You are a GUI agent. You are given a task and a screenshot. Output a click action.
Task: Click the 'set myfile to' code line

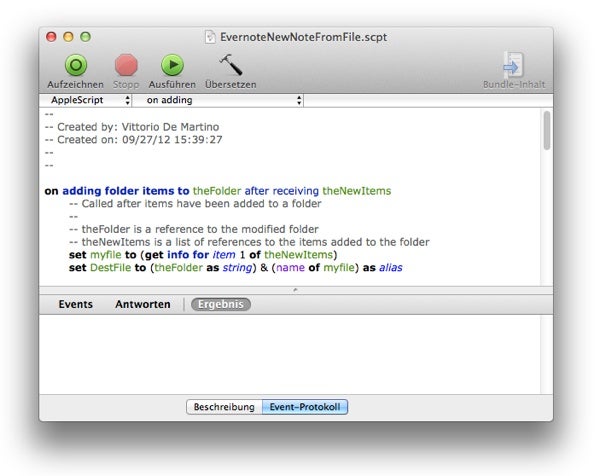[203, 255]
